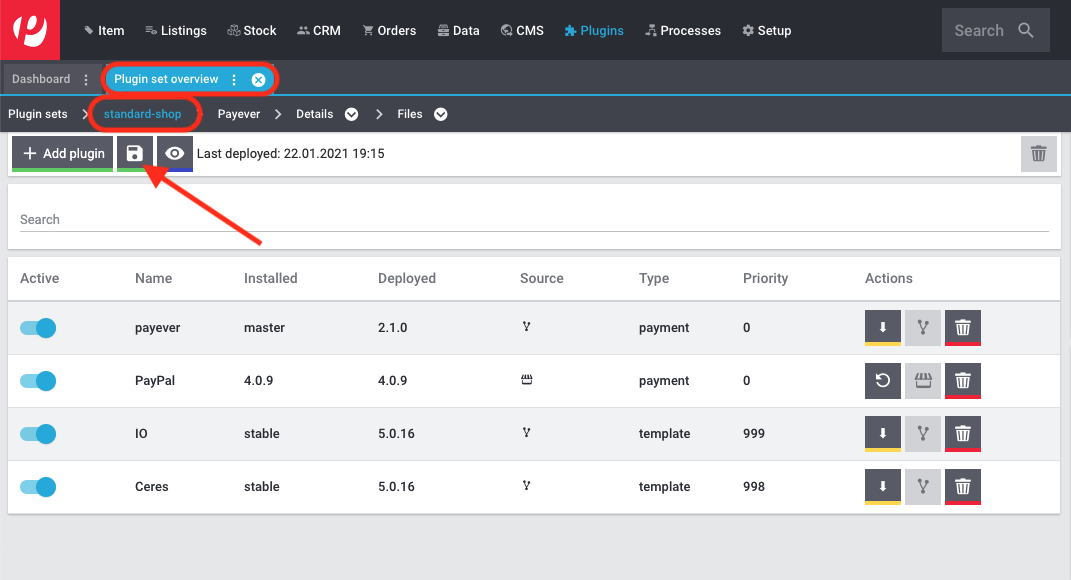Toggle the PayPal plugin active switch

pyautogui.click(x=38, y=381)
